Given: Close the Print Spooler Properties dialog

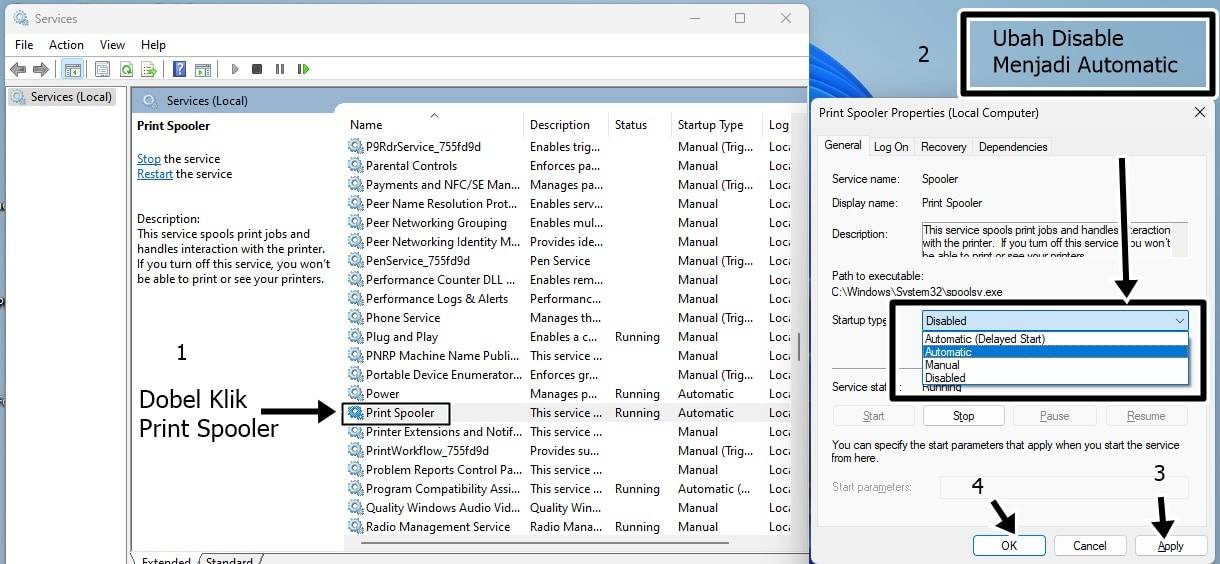Looking at the screenshot, I should tap(1200, 113).
